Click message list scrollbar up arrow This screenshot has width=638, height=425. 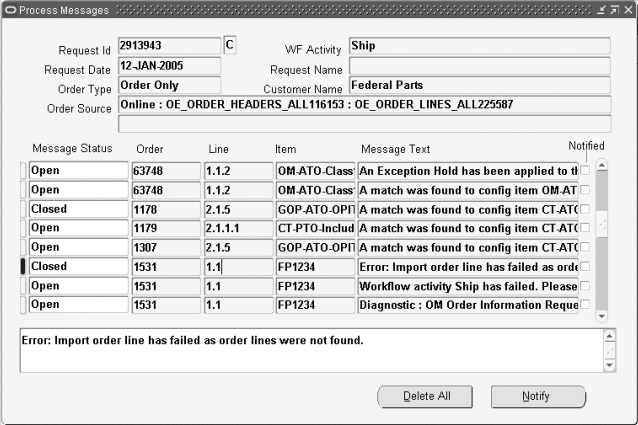(602, 165)
